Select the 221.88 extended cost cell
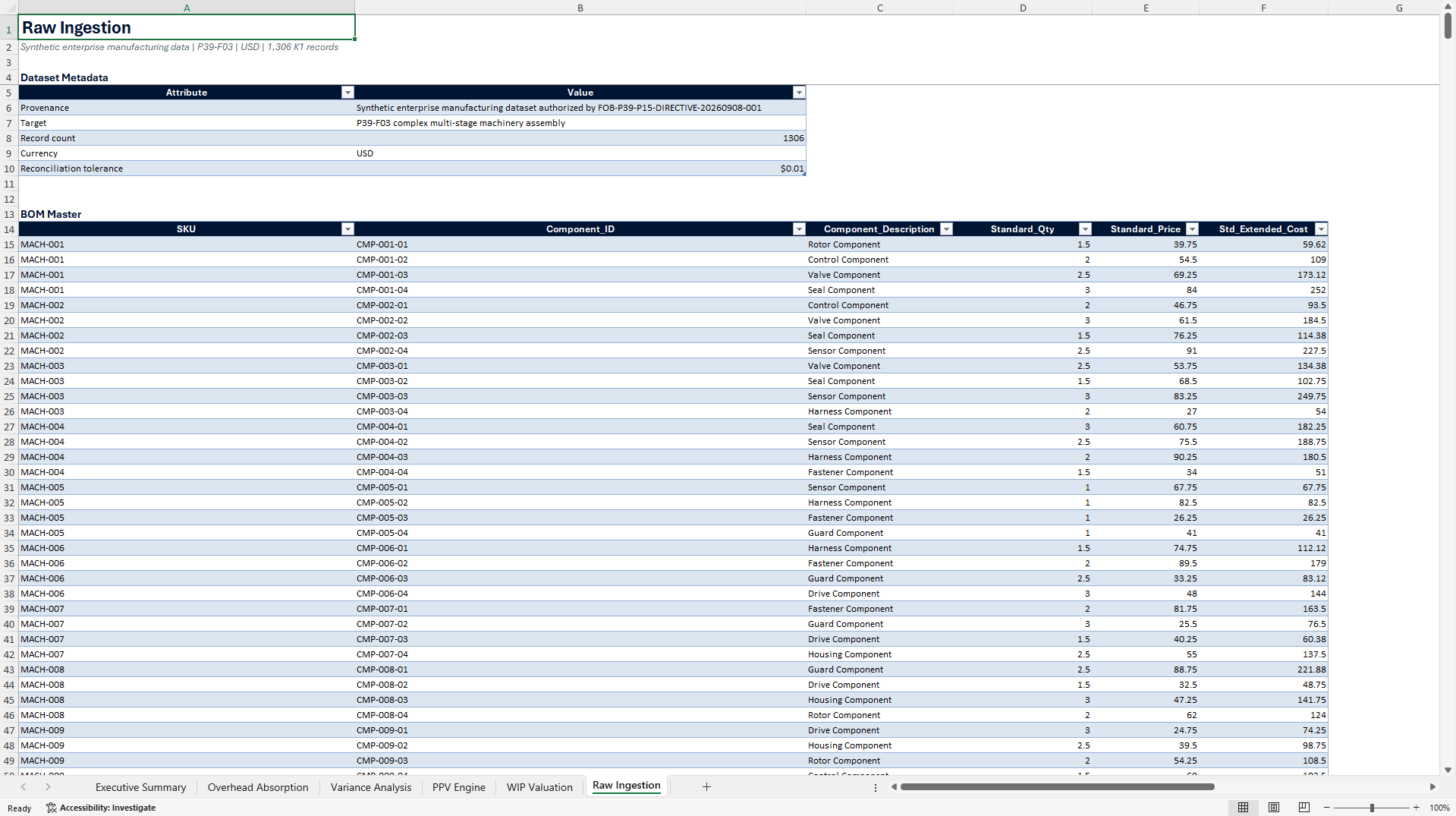1456x816 pixels. (1263, 669)
